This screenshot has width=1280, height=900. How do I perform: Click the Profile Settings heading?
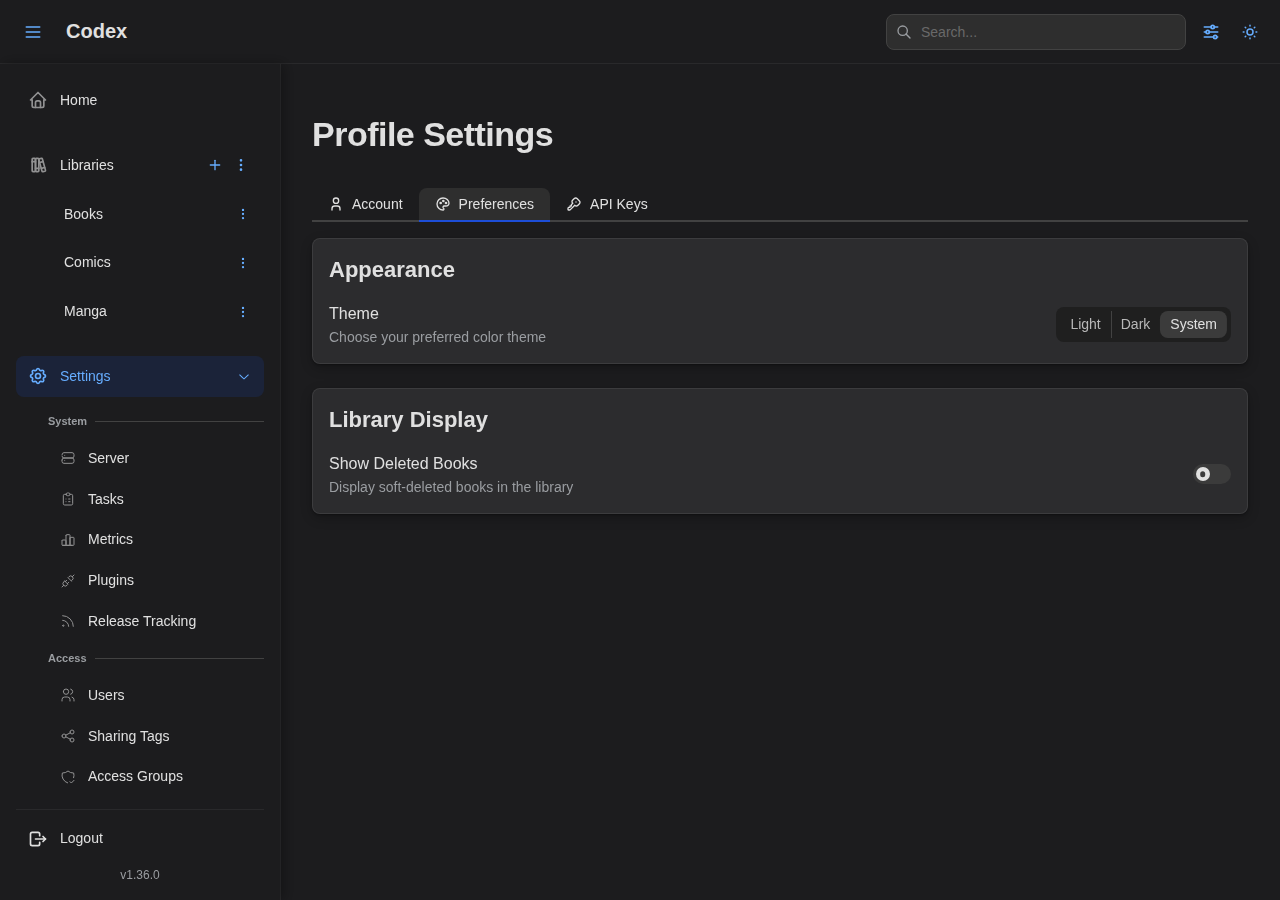(x=432, y=134)
